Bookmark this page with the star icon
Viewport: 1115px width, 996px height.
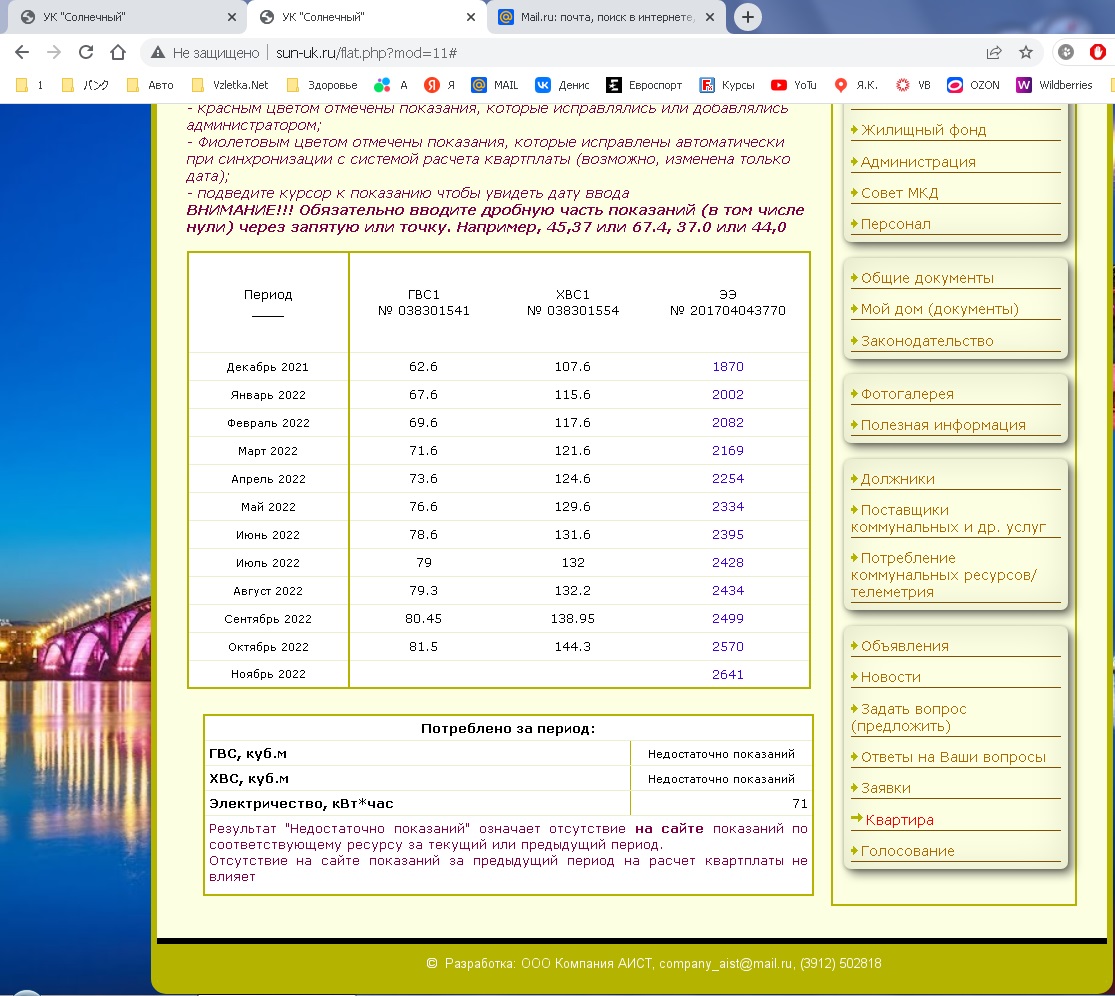pos(1026,52)
